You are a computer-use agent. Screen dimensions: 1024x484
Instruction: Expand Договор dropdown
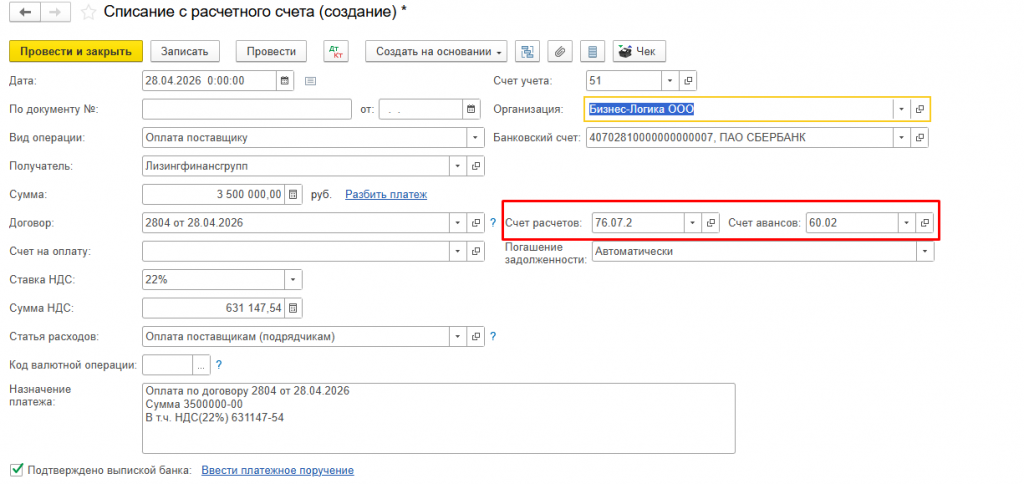pos(458,223)
